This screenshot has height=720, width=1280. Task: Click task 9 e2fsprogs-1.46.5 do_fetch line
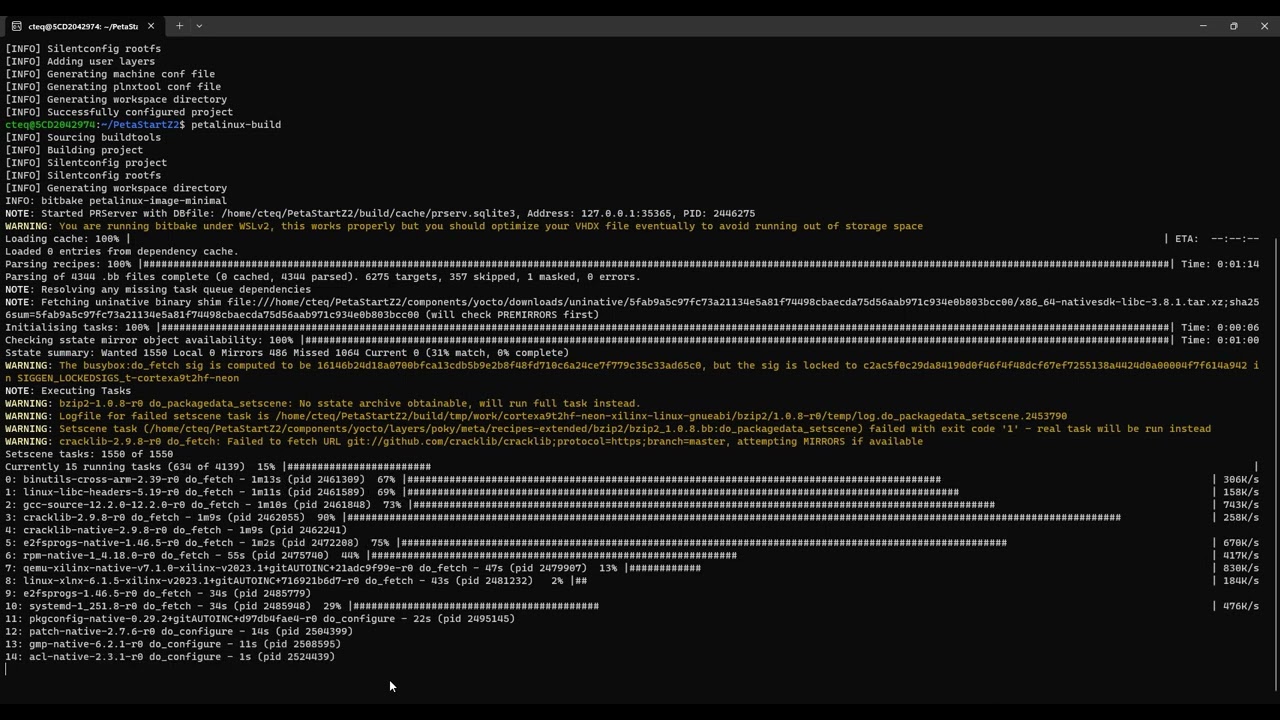[158, 593]
